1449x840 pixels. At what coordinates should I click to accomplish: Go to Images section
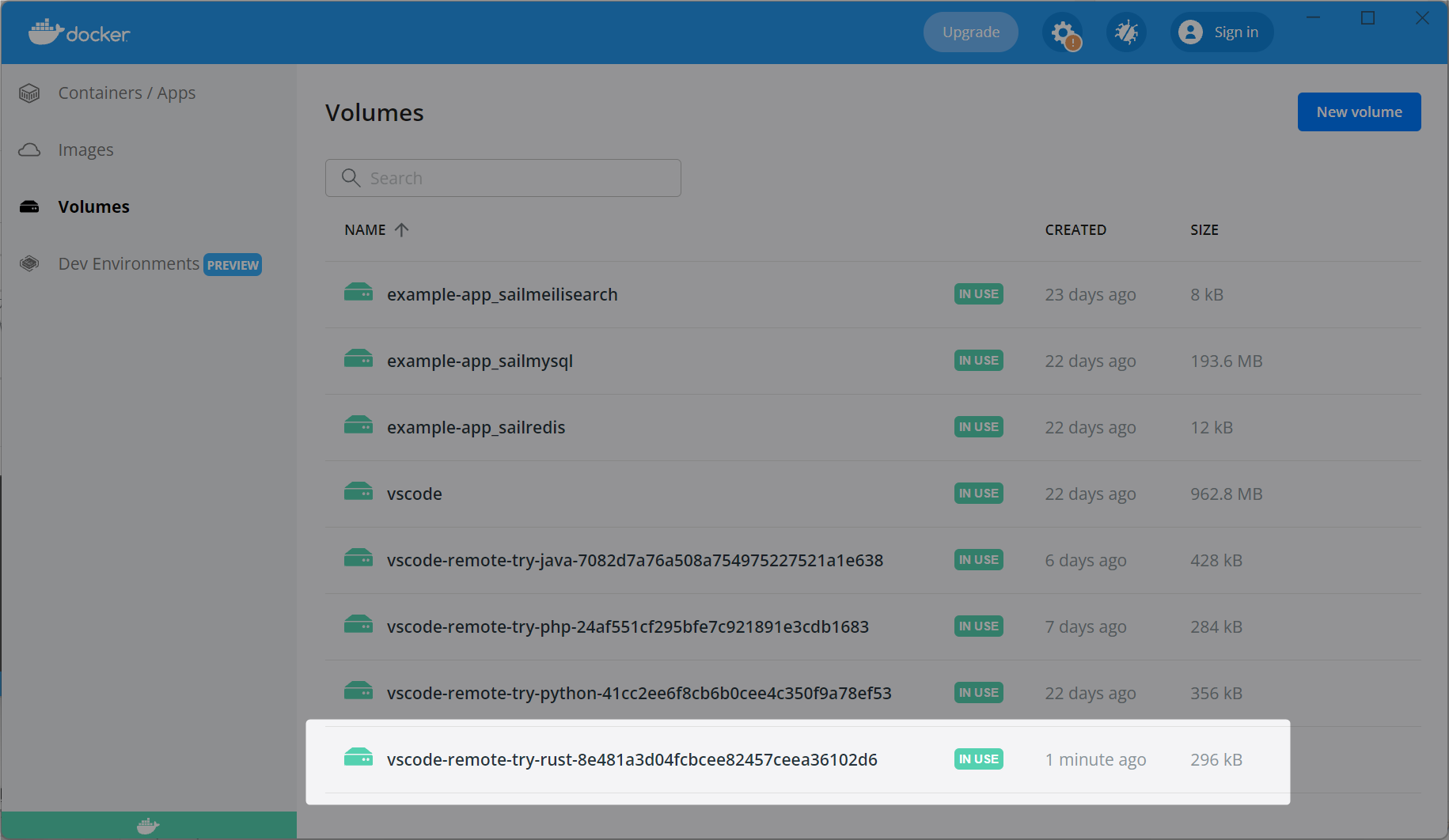coord(85,150)
